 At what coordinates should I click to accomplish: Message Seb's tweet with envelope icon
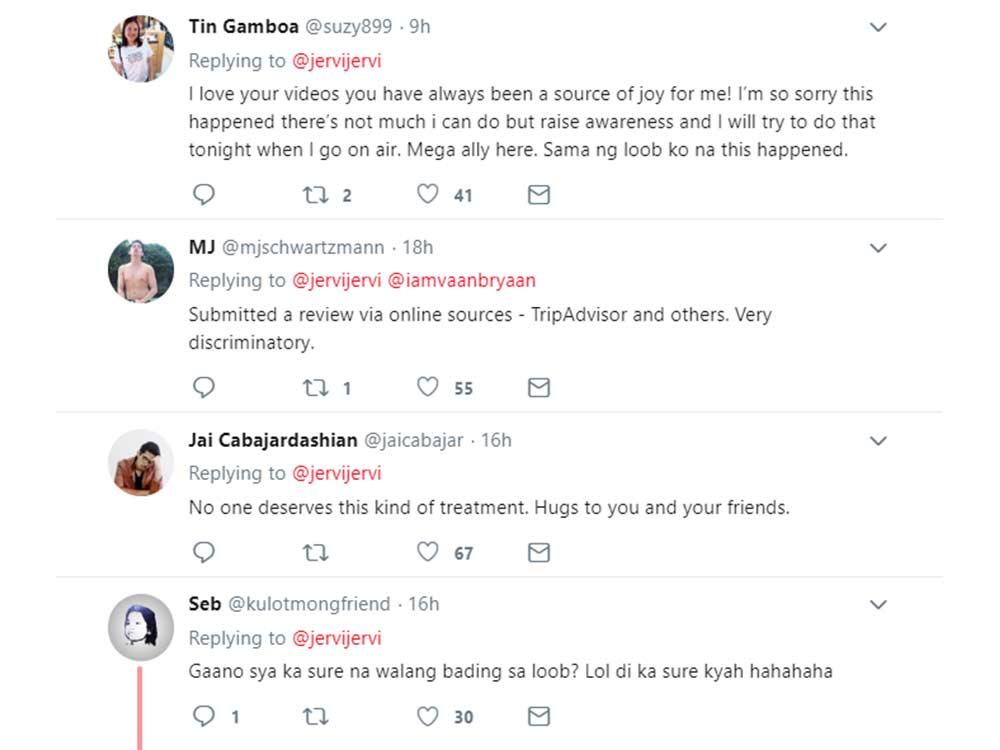539,716
